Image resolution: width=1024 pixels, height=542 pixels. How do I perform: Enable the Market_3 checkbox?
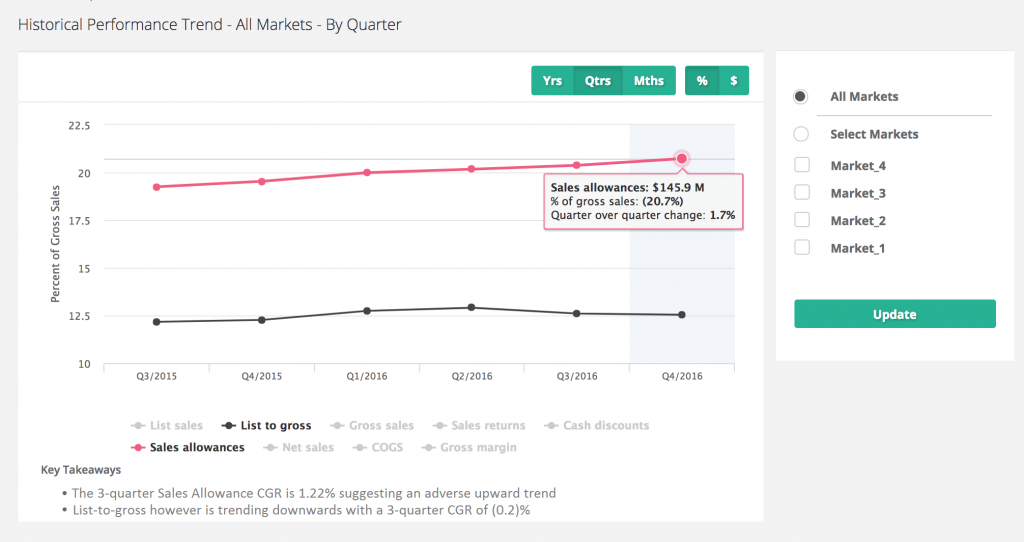coord(802,193)
